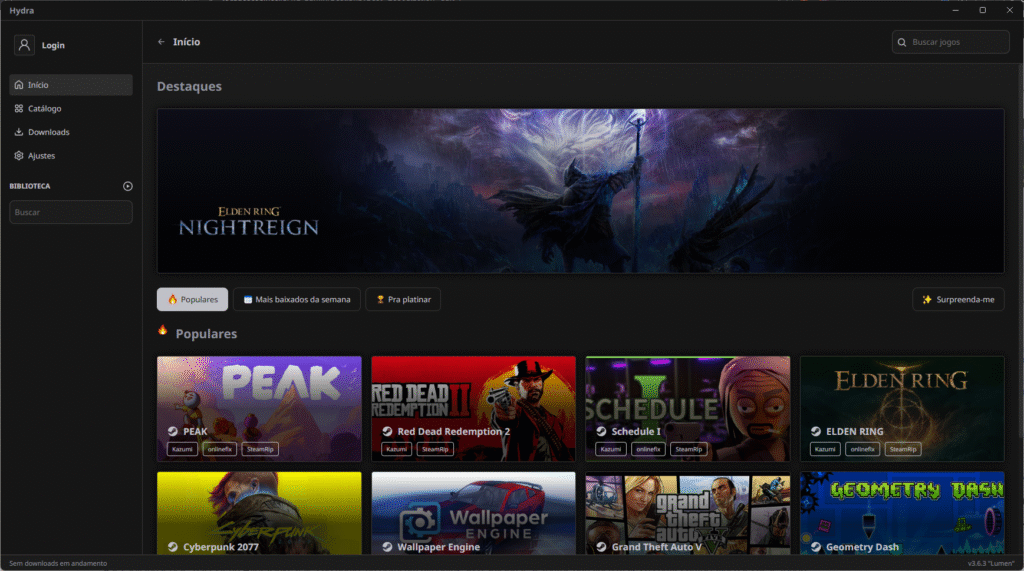The image size is (1024, 571).
Task: Open the PEAK game card
Action: [259, 409]
